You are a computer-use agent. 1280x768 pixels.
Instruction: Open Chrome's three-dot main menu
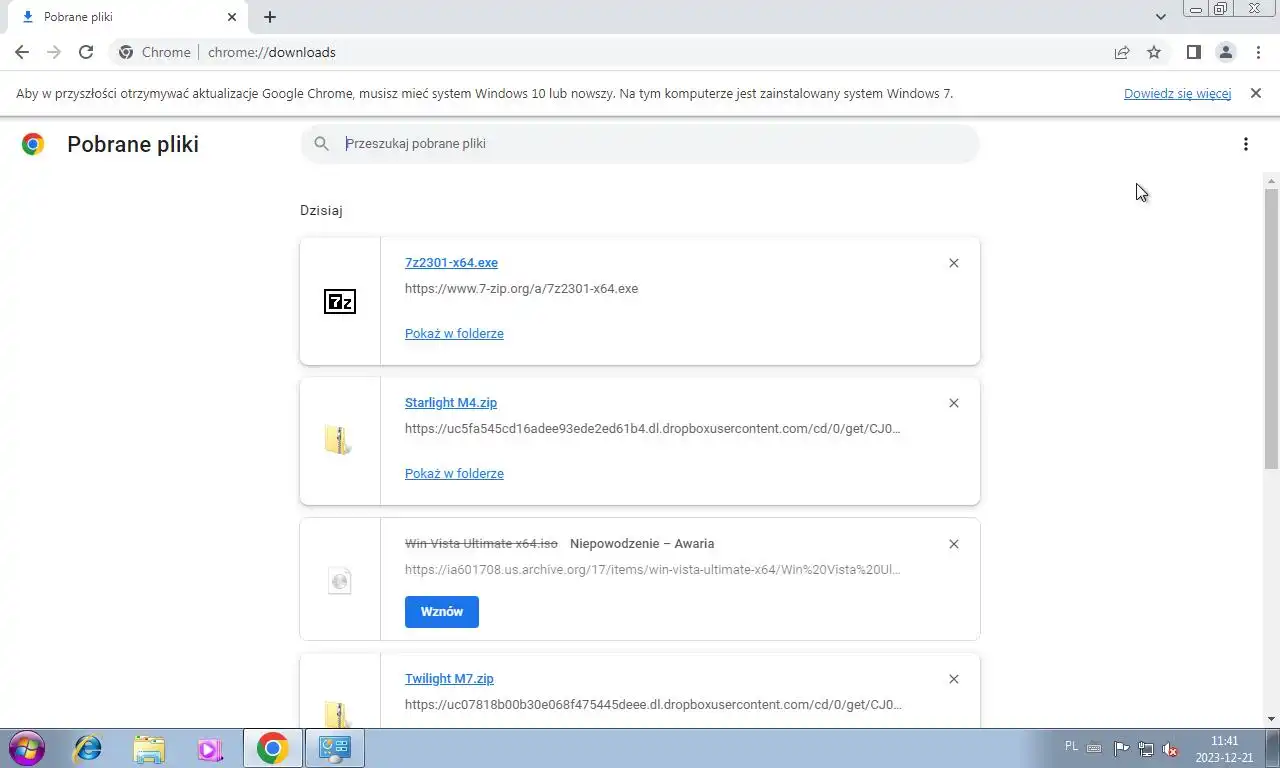coord(1258,52)
